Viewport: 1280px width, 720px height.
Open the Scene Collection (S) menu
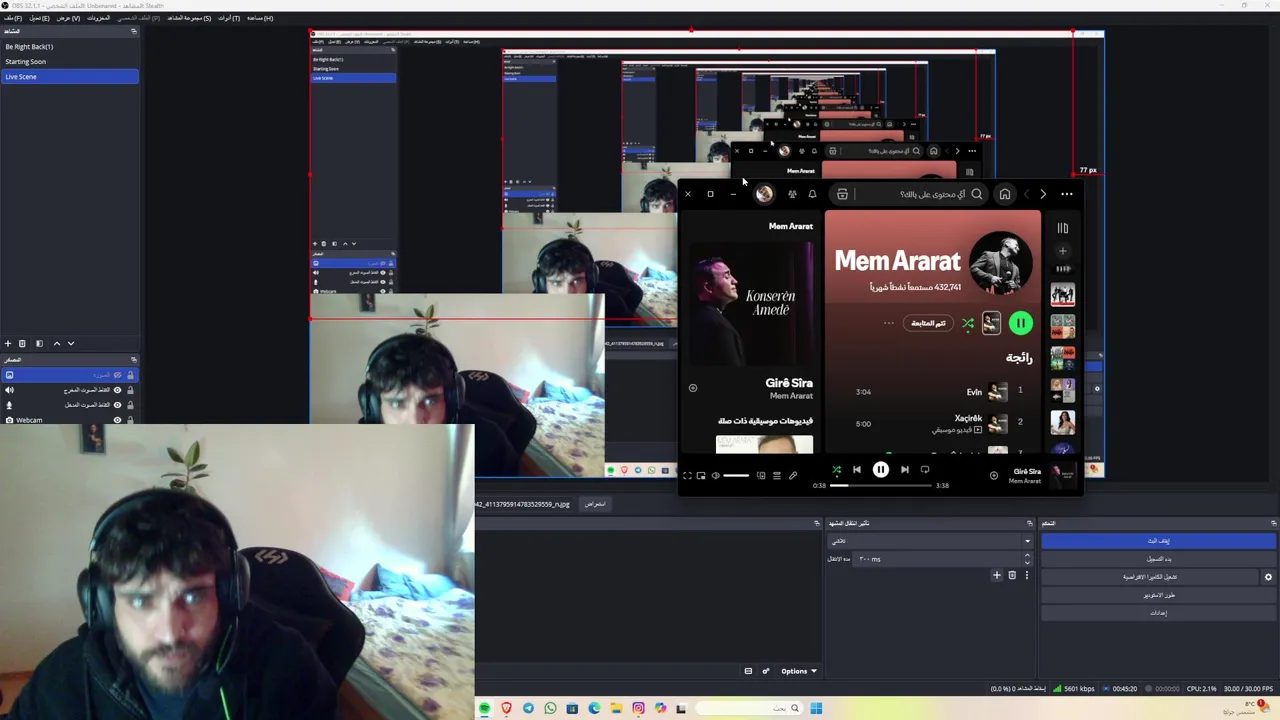click(x=189, y=18)
